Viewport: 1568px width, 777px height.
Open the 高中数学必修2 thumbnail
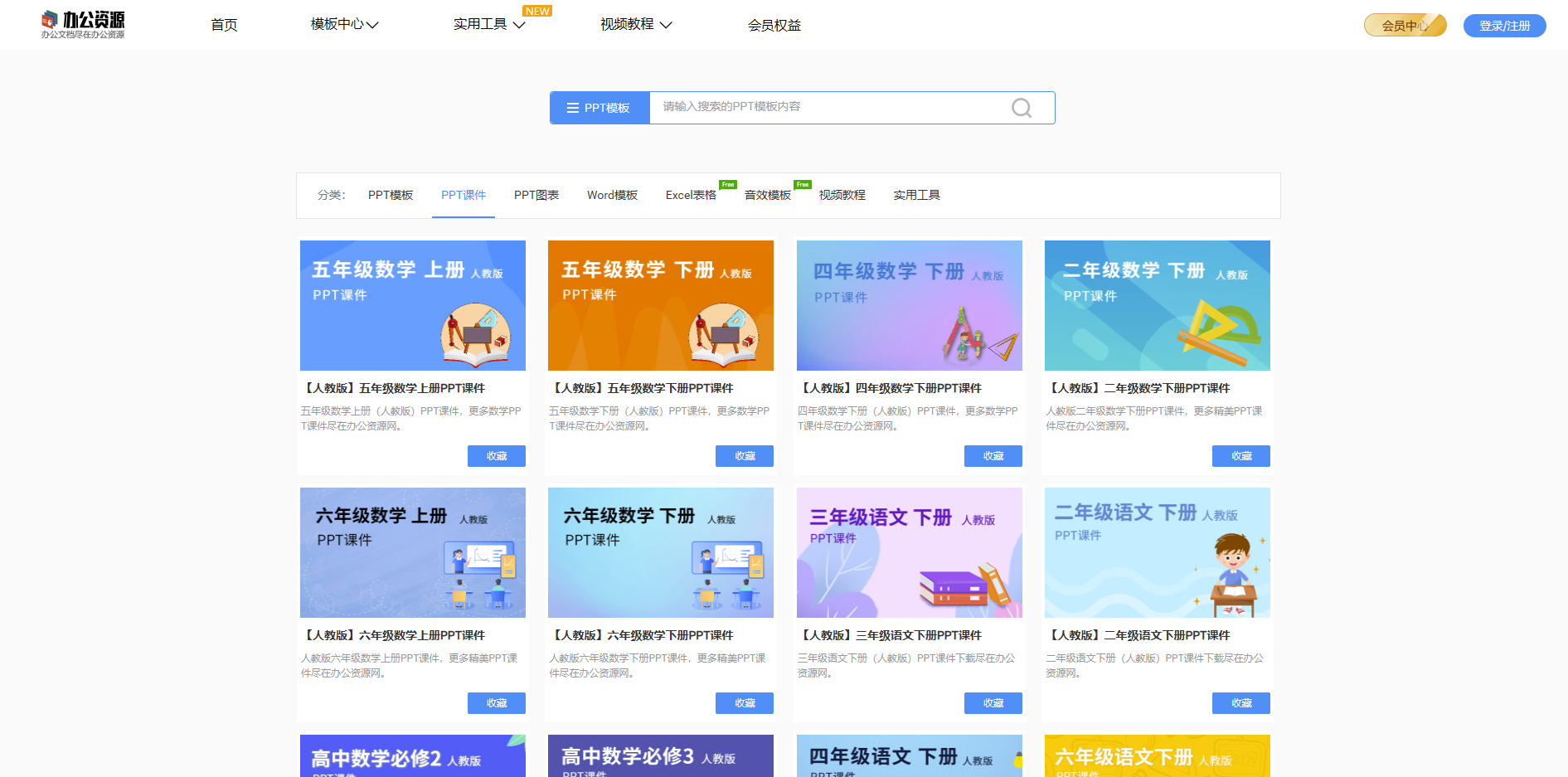pyautogui.click(x=413, y=755)
